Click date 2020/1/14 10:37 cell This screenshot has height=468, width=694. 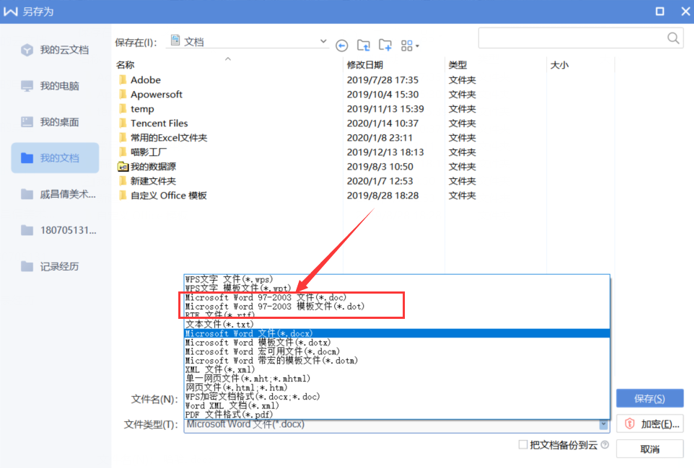tap(382, 123)
